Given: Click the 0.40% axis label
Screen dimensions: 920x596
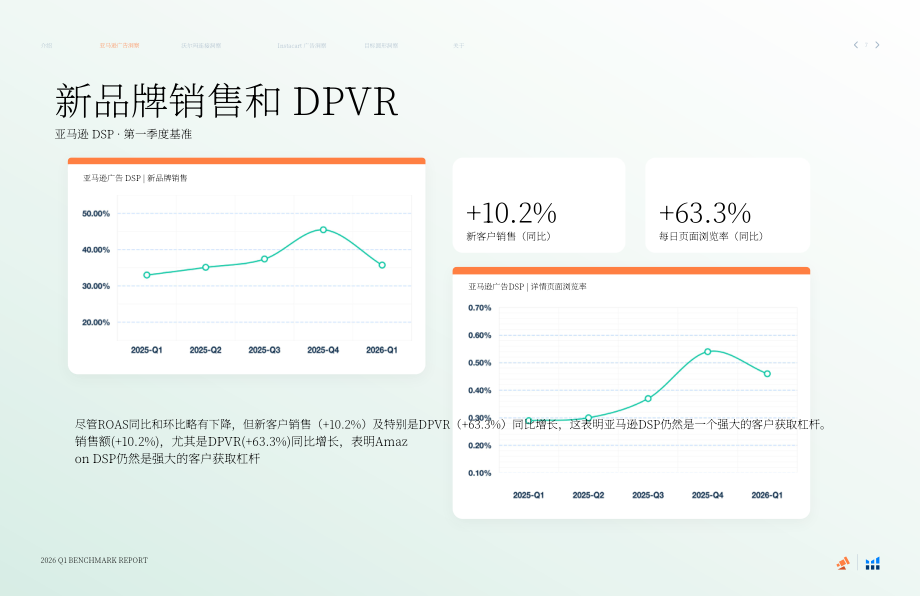Looking at the screenshot, I should pos(480,390).
